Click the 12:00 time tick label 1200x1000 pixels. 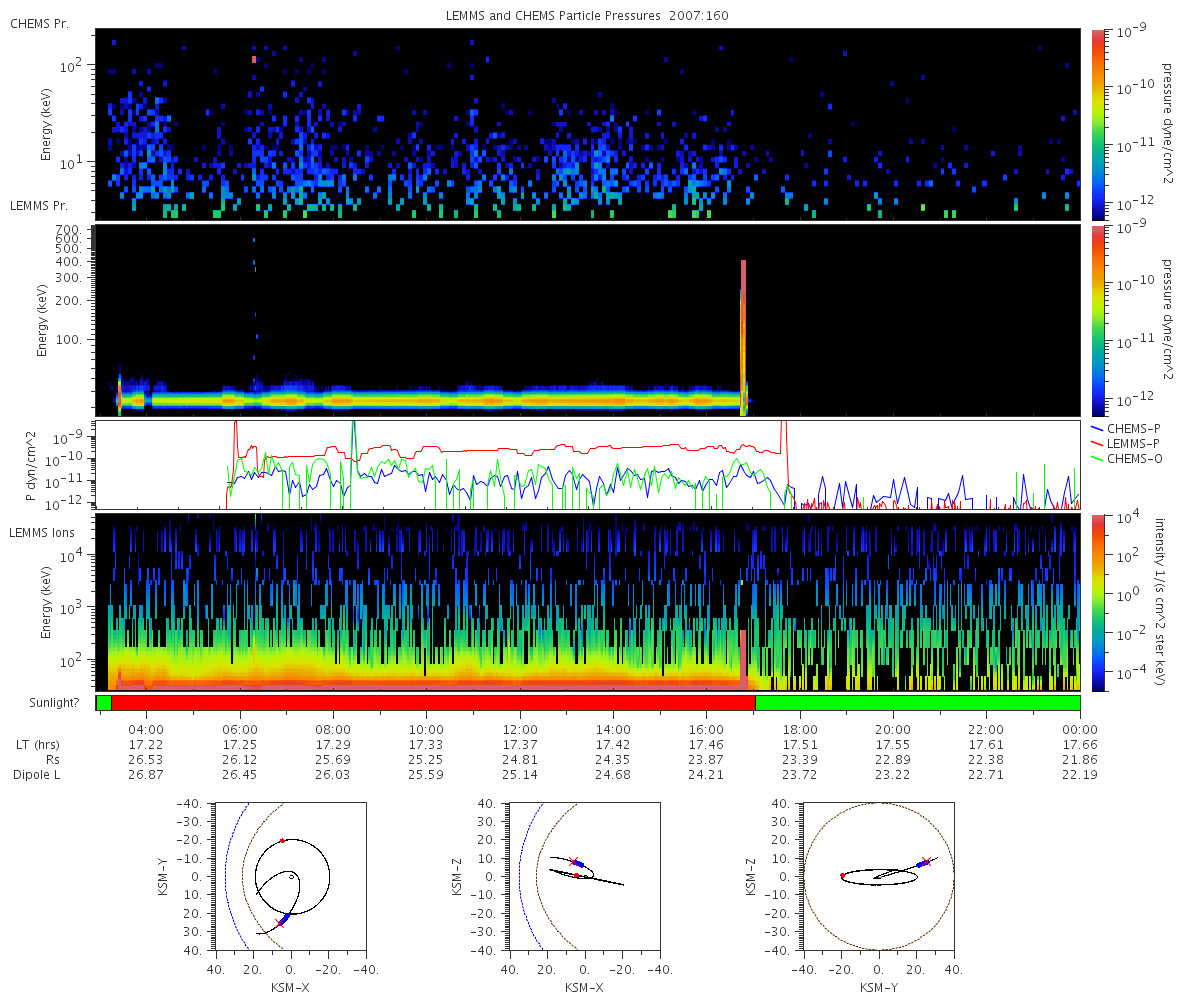point(520,729)
